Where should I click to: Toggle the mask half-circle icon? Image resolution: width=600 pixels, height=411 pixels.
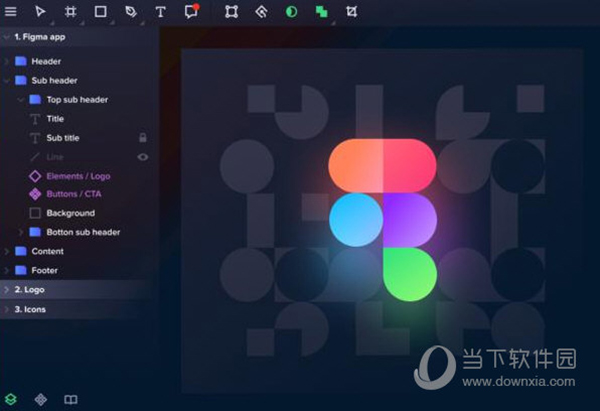tap(291, 12)
